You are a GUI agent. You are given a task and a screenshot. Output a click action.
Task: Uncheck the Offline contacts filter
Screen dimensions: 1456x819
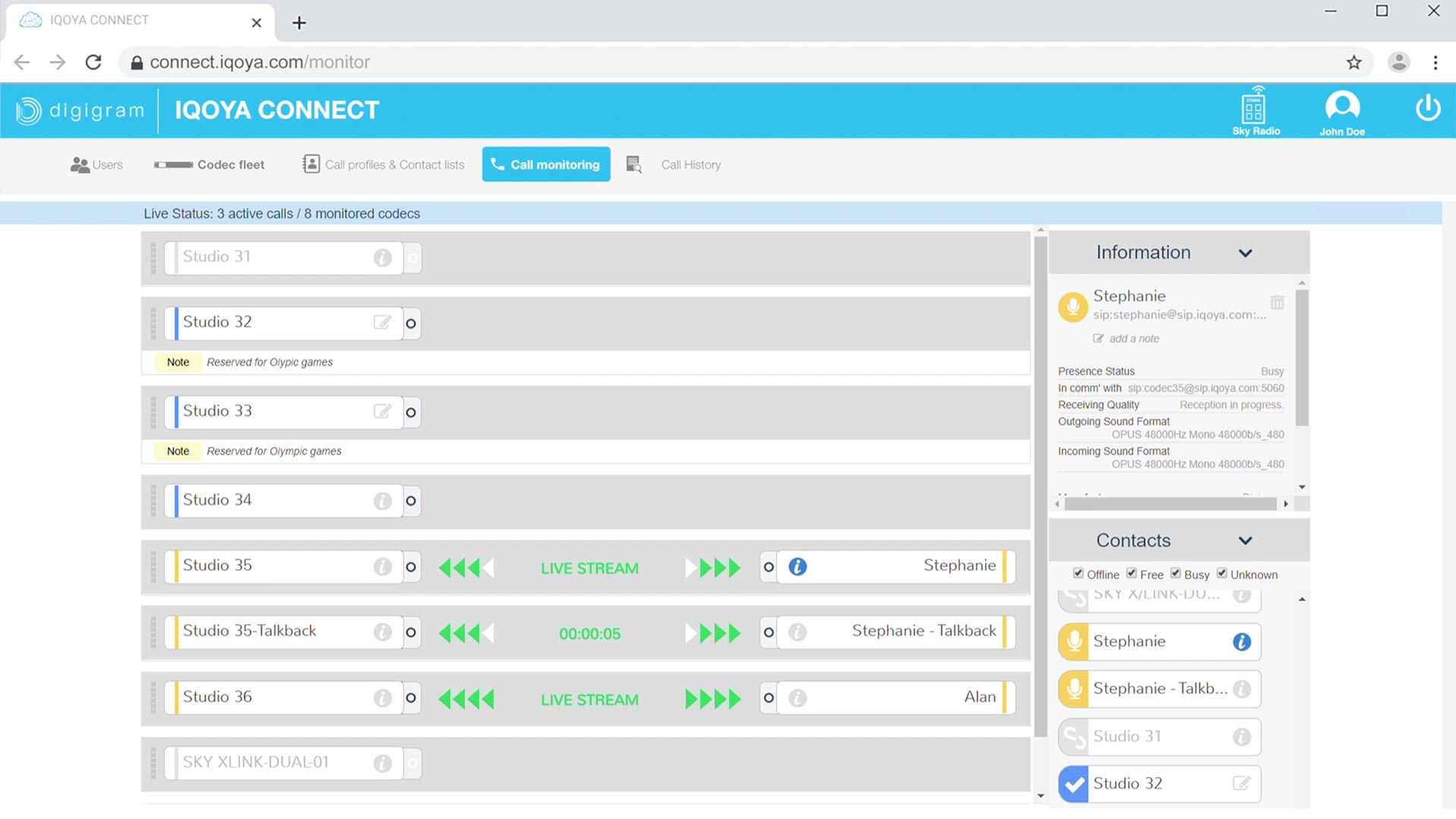click(1078, 574)
